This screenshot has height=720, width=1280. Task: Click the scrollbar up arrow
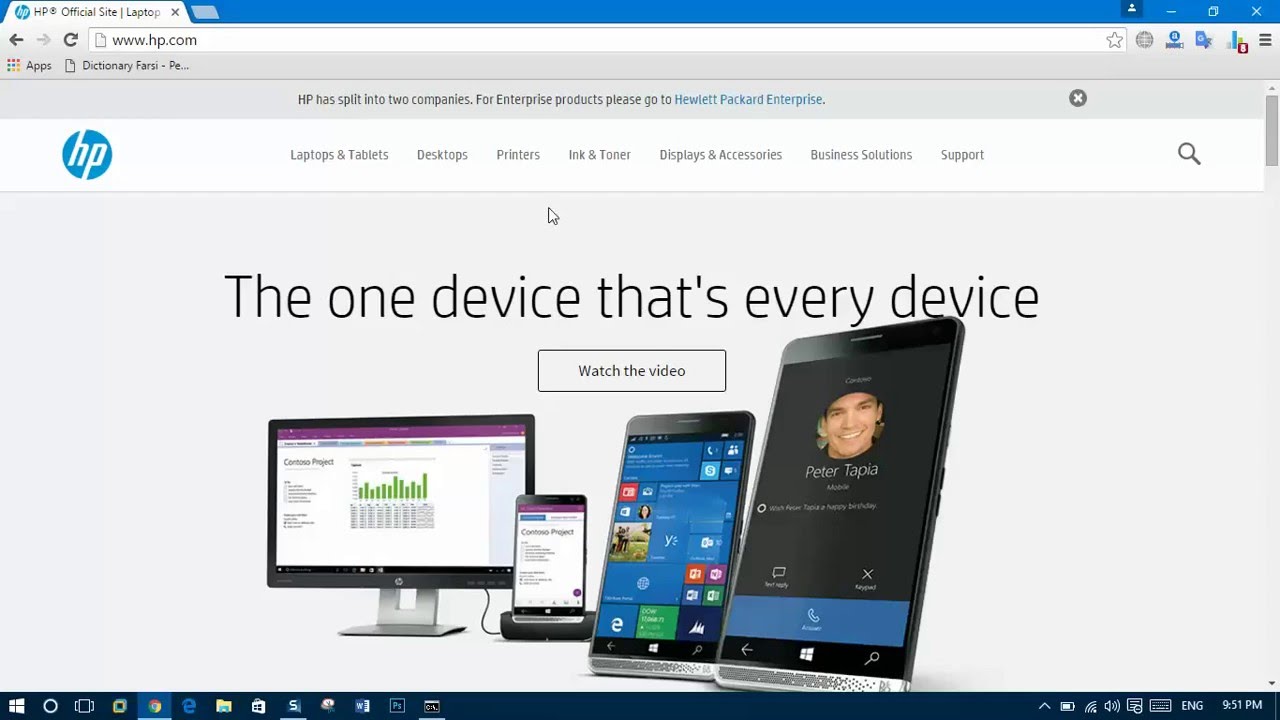[x=1272, y=86]
